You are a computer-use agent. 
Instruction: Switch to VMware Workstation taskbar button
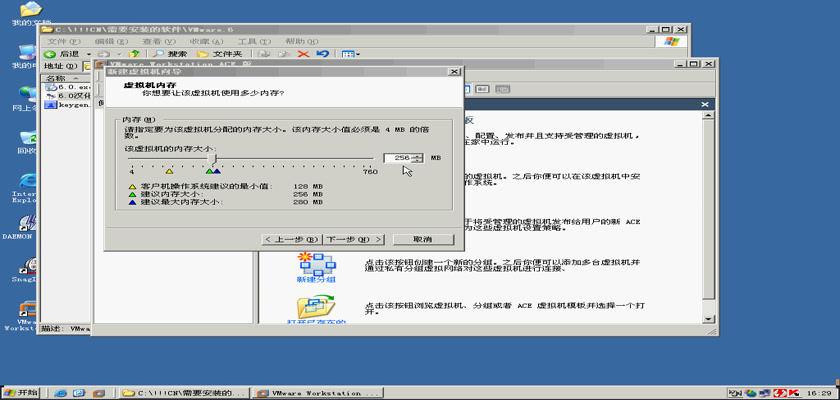point(318,393)
